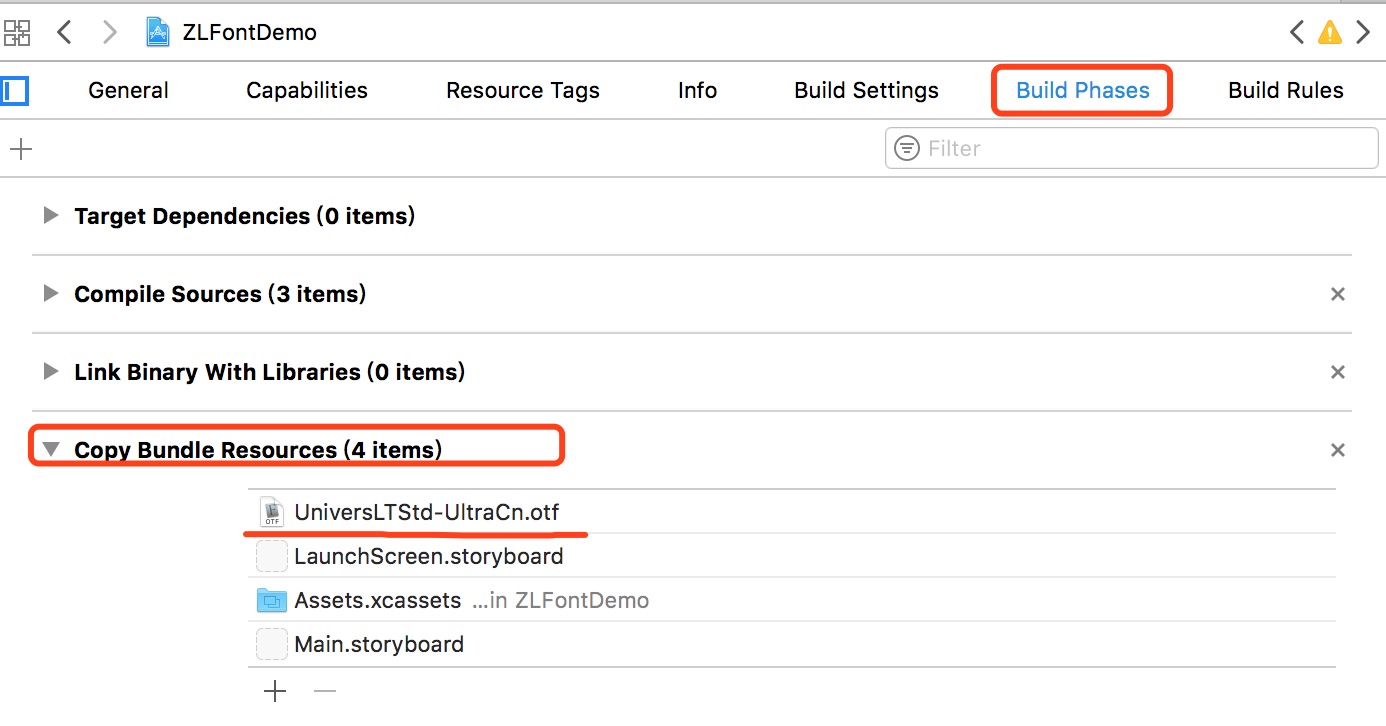
Task: Switch to the Build Settings tab
Action: pyautogui.click(x=866, y=91)
